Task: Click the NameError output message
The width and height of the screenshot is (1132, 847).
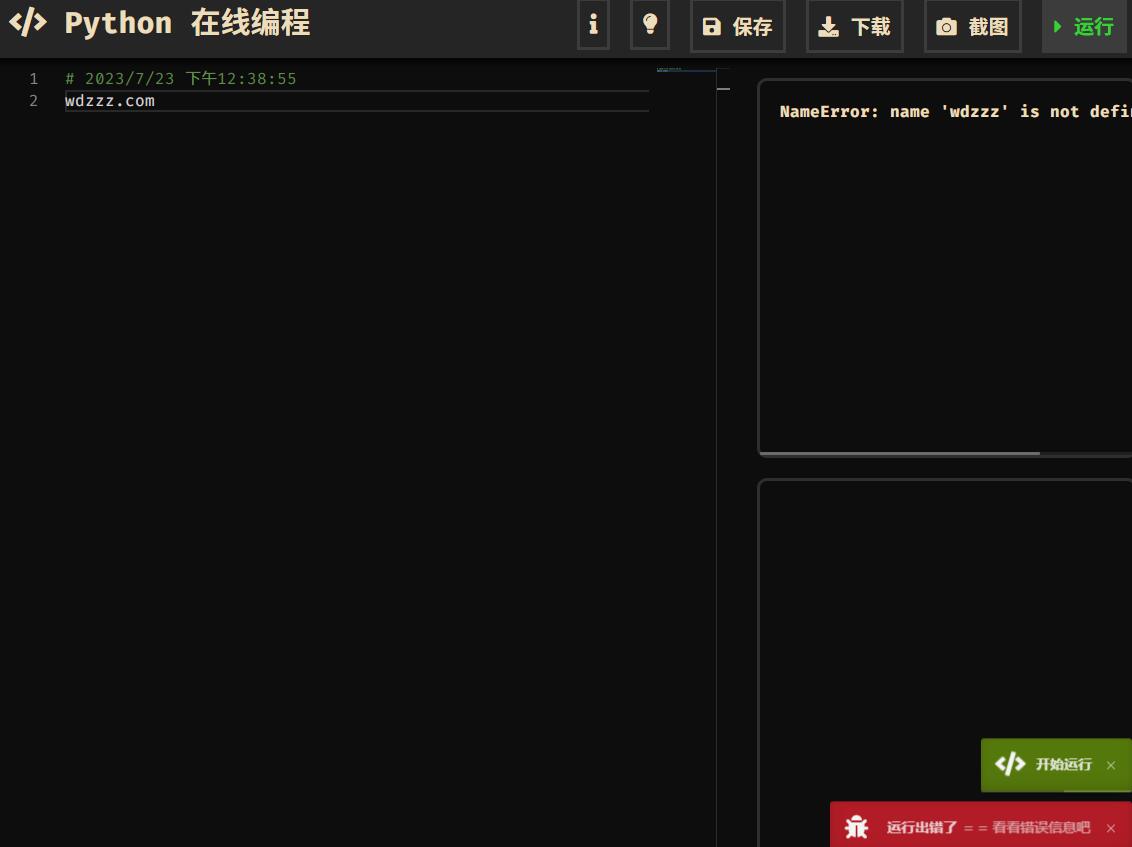Action: coord(955,111)
